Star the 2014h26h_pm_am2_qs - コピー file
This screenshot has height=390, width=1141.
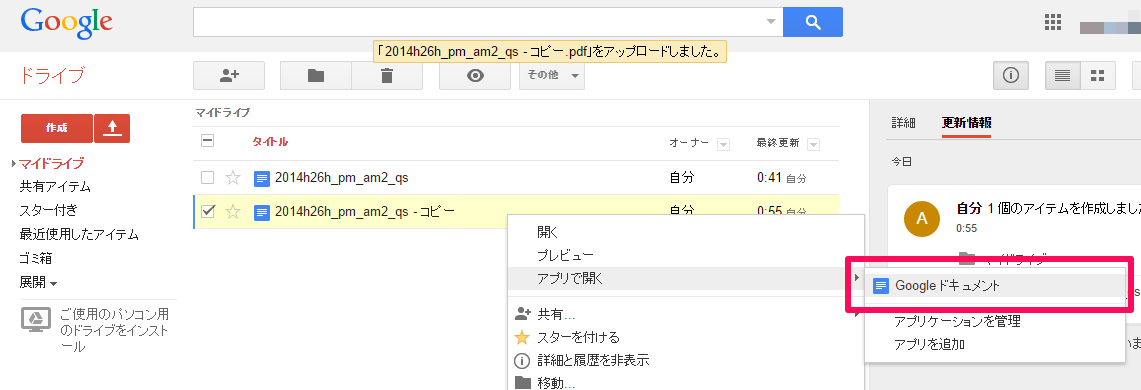pos(233,212)
